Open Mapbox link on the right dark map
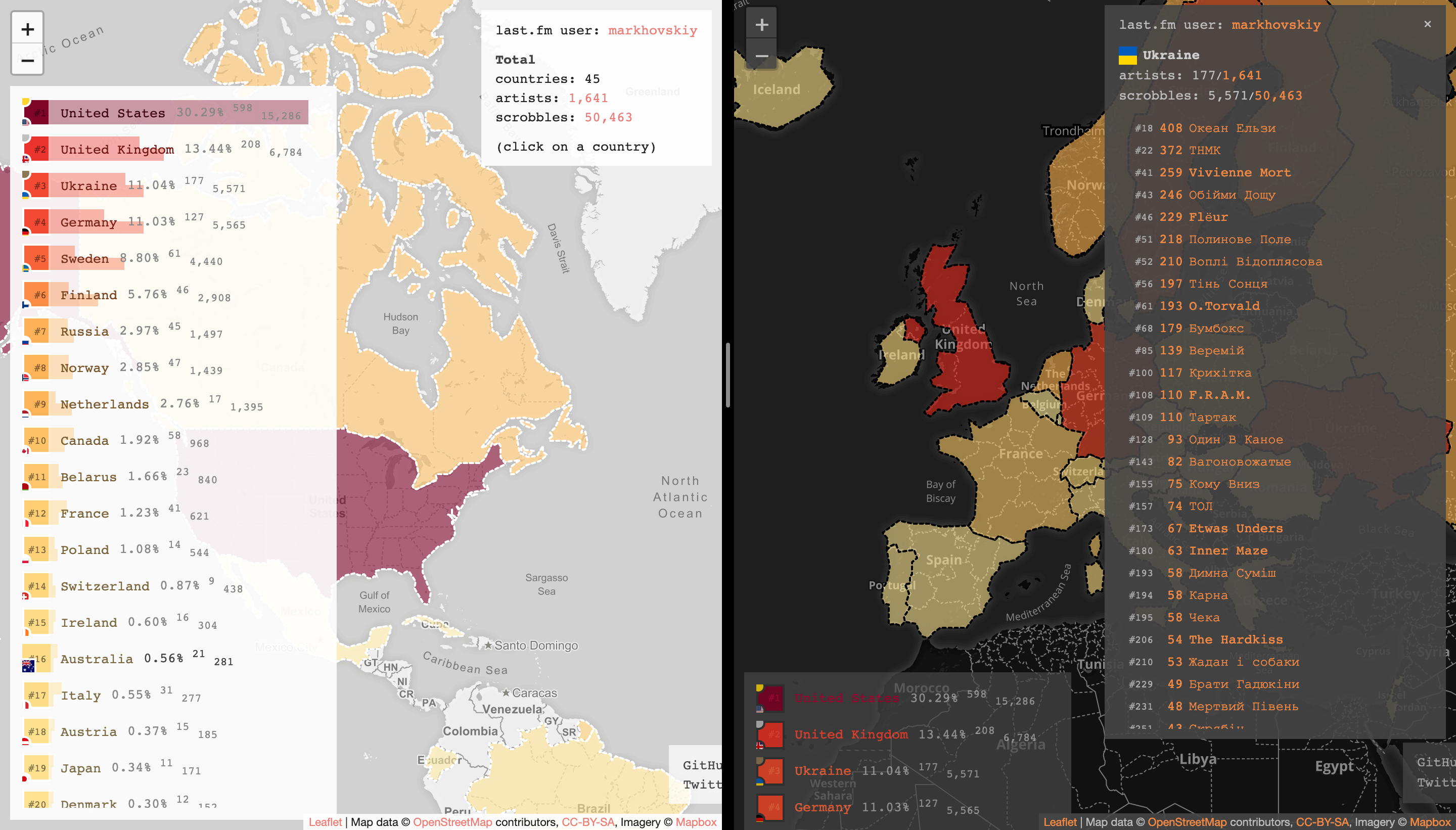This screenshot has width=1456, height=830. point(1430,822)
